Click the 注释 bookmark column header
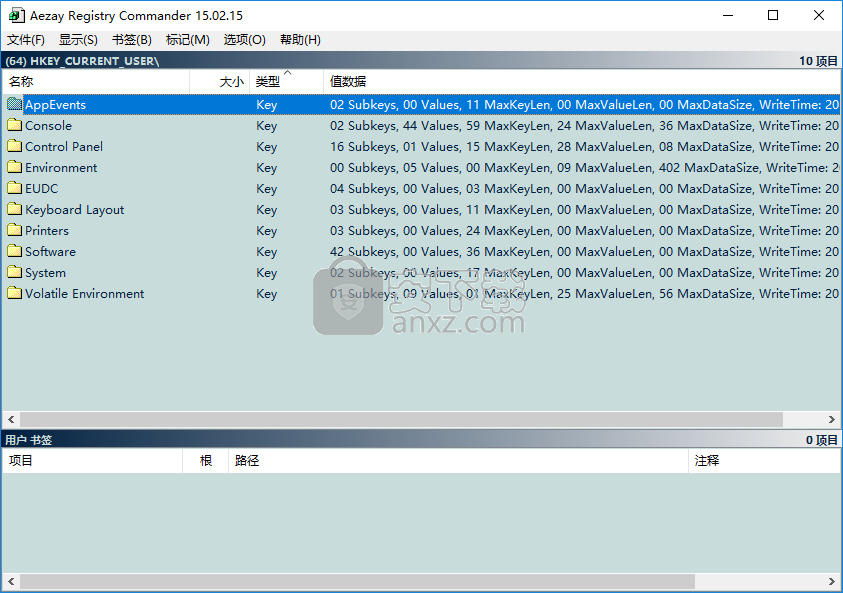This screenshot has height=593, width=843. click(x=764, y=461)
